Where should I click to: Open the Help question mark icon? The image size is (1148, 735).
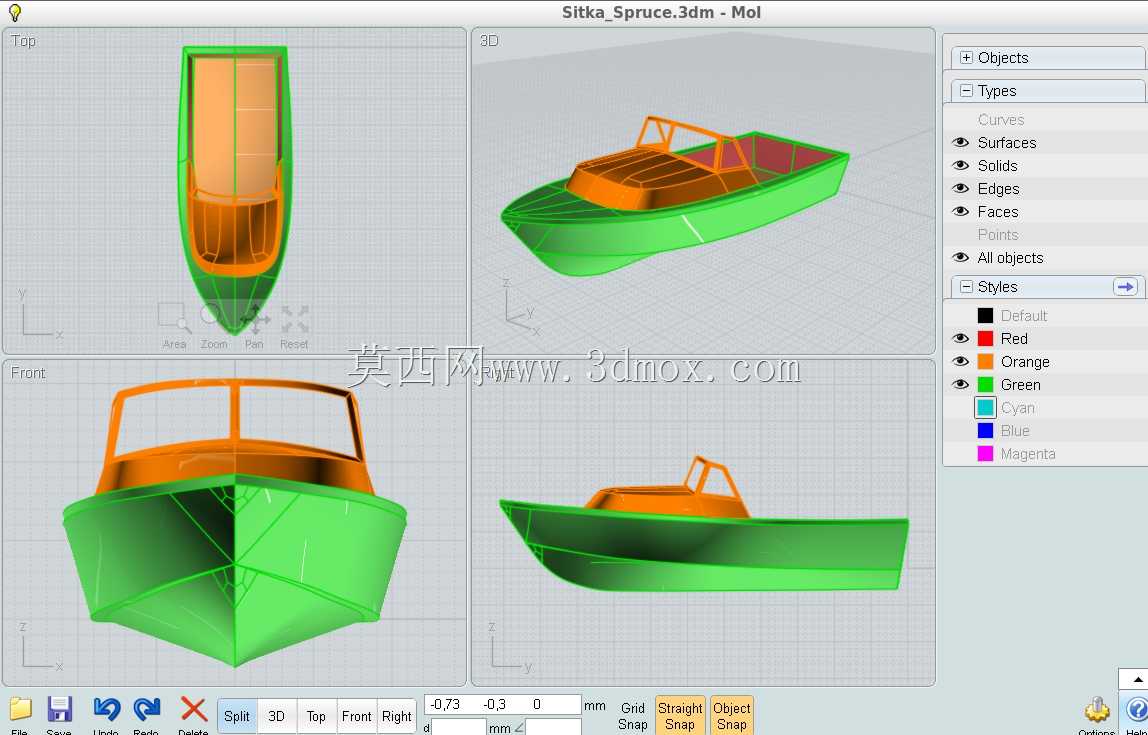(1136, 710)
